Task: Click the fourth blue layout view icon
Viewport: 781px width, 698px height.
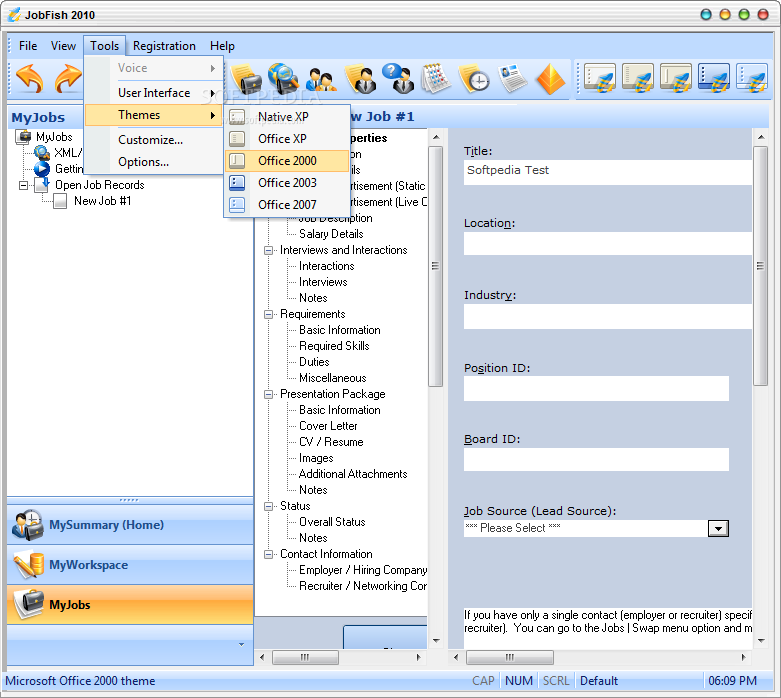Action: click(x=714, y=78)
